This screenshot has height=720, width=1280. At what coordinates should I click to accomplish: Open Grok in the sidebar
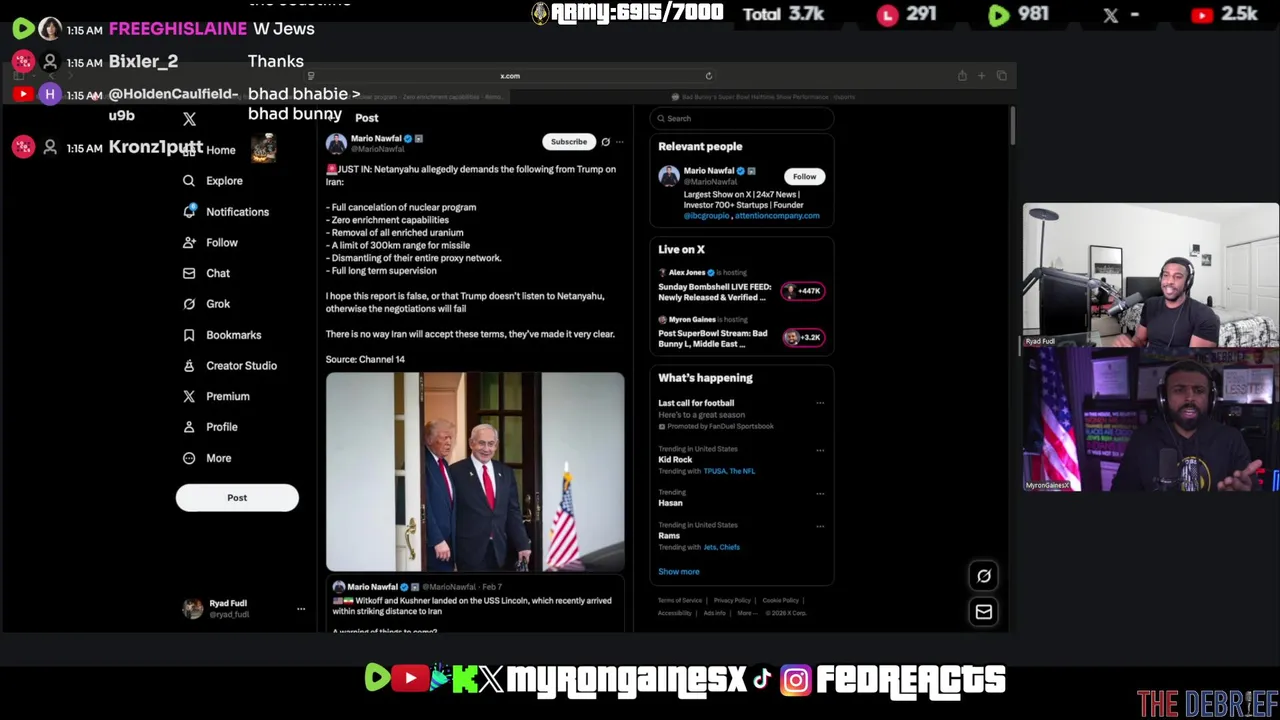[x=206, y=304]
